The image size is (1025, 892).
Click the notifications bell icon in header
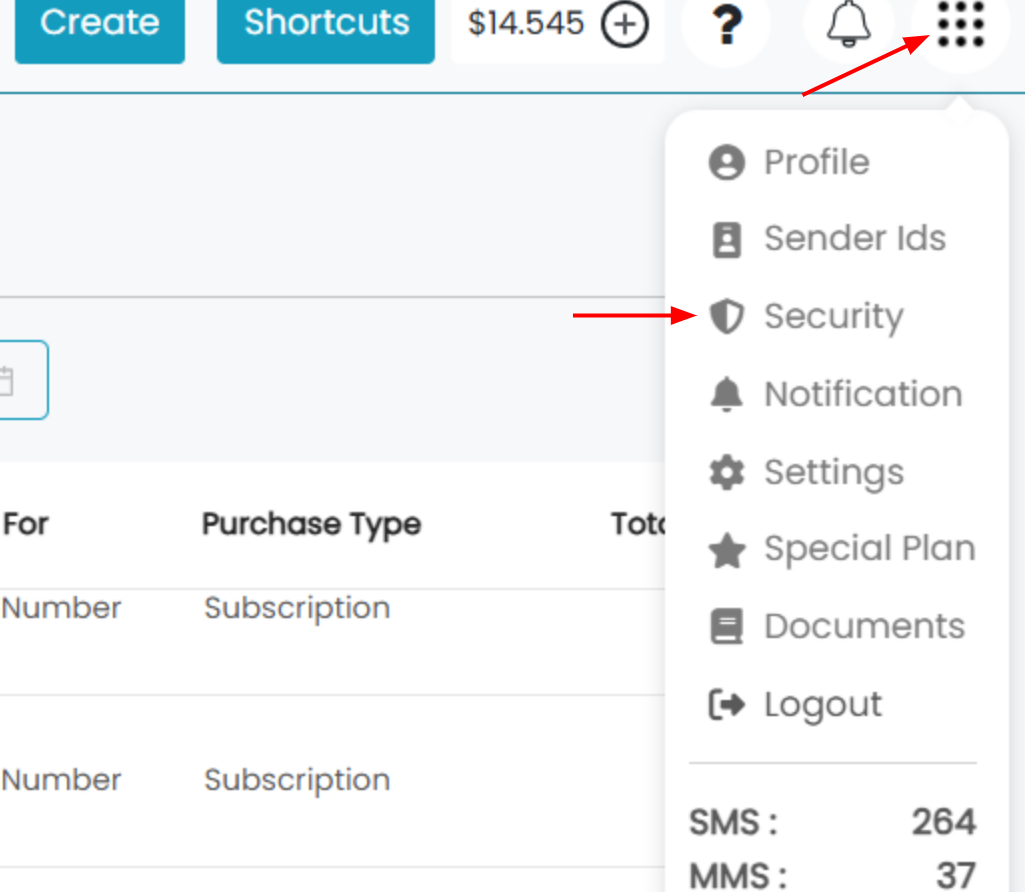point(849,24)
